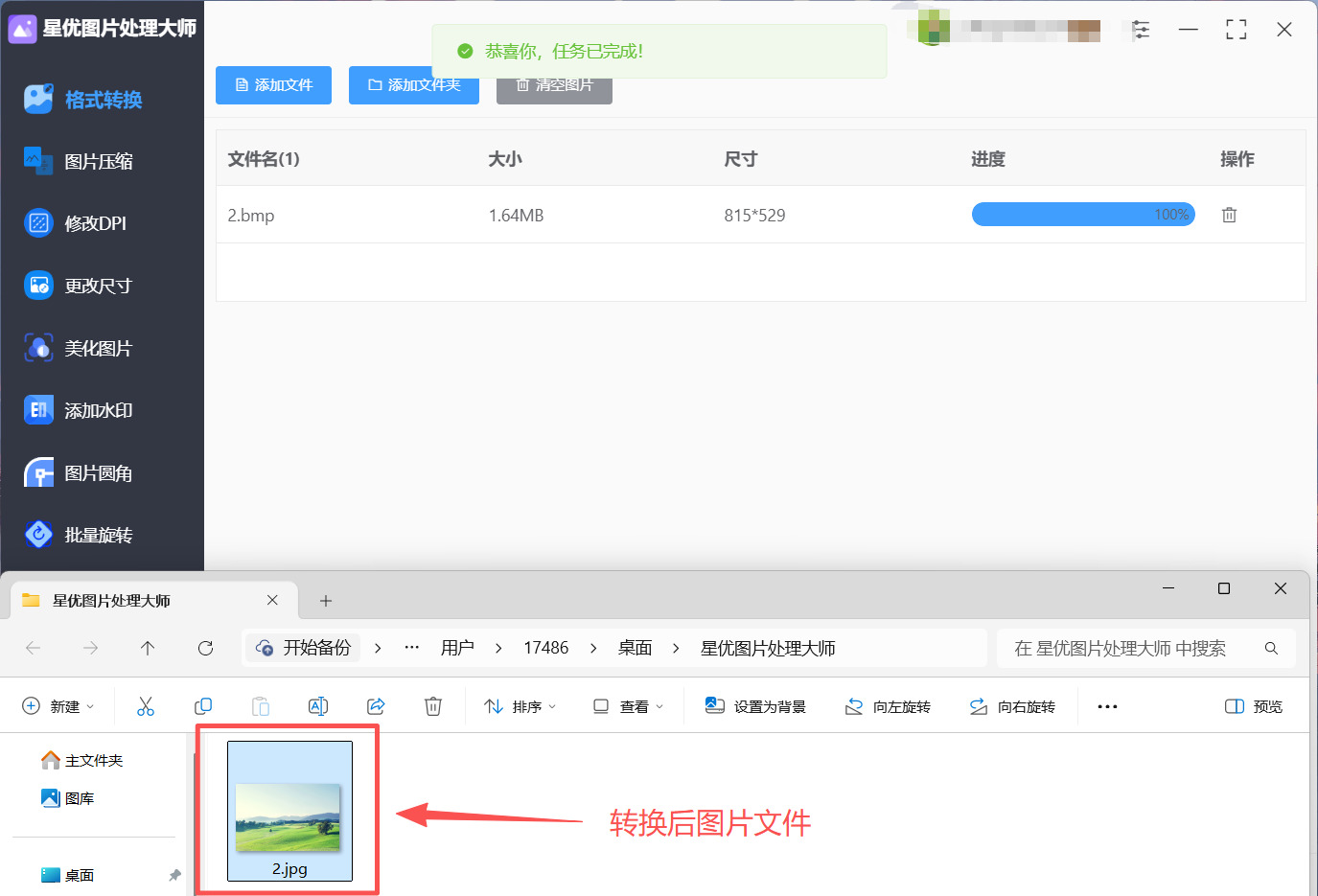Go up one folder level in Explorer

point(148,648)
